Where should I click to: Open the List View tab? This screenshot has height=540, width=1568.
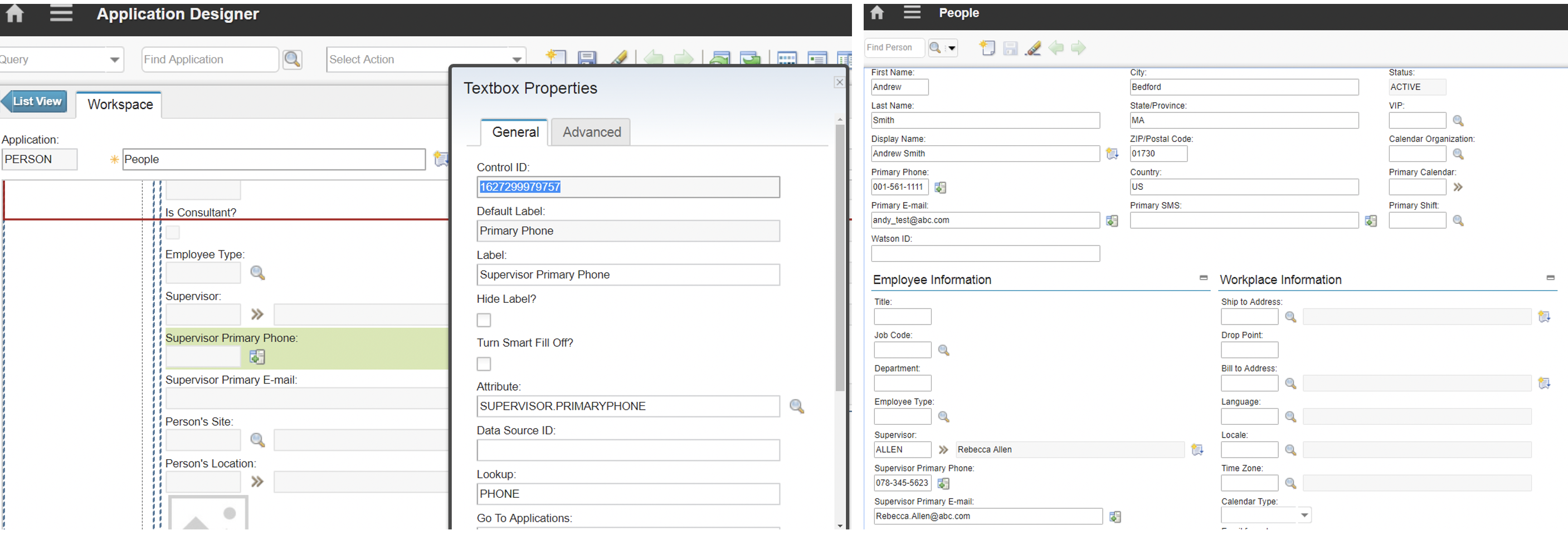coord(37,101)
